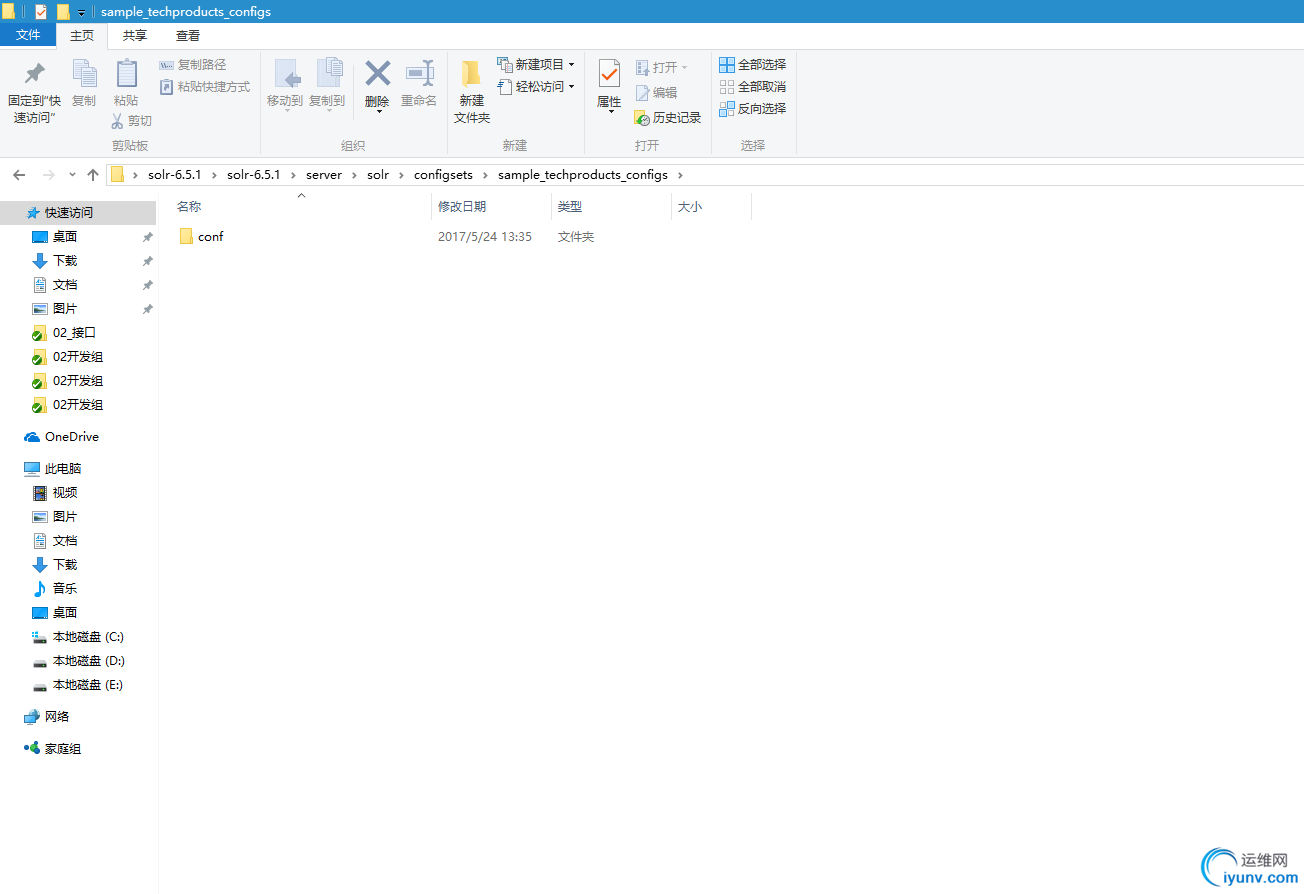1304x894 pixels.
Task: Create a folder with 新建文件夹
Action: pyautogui.click(x=472, y=92)
